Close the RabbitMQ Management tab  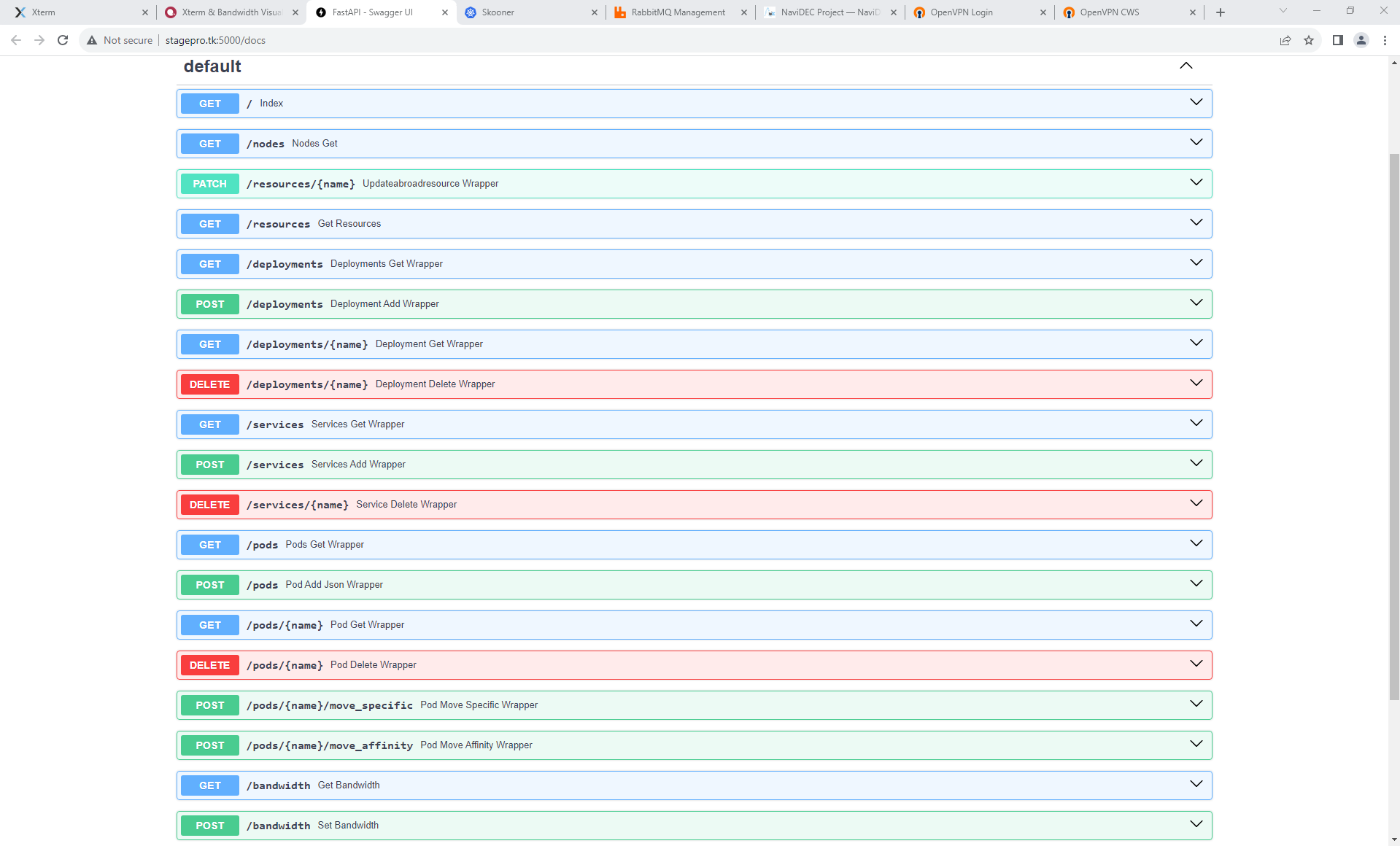point(744,12)
